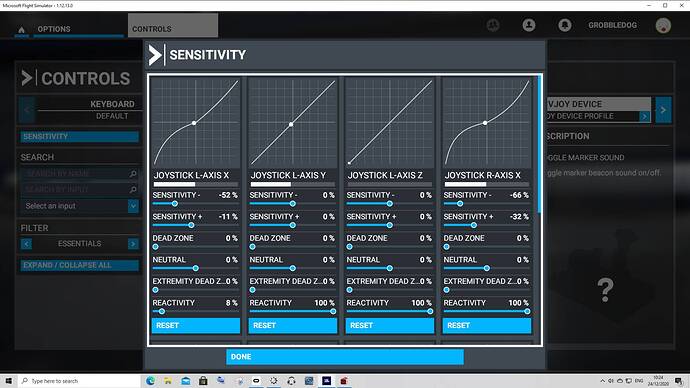Screen dimensions: 690x388
Task: Open the taskbar gear settings icon
Action: click(274, 381)
